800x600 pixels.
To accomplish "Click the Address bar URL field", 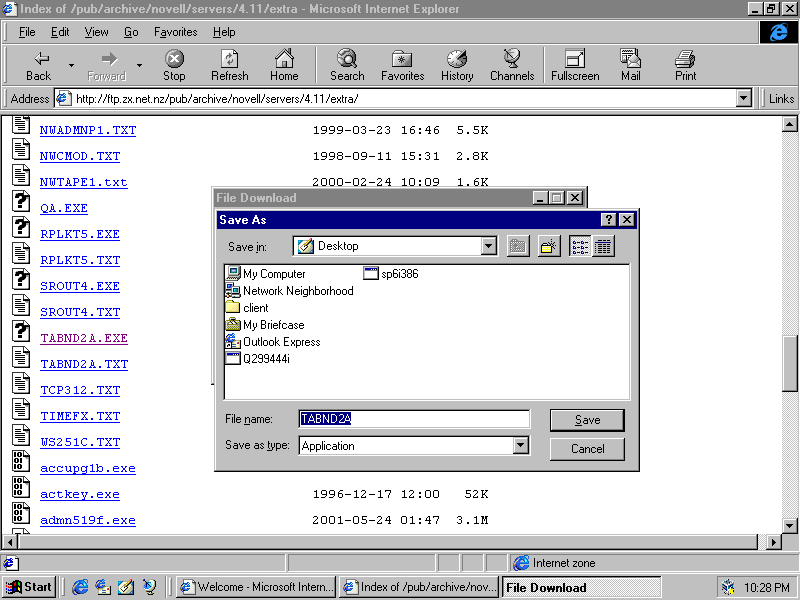I will pos(395,98).
